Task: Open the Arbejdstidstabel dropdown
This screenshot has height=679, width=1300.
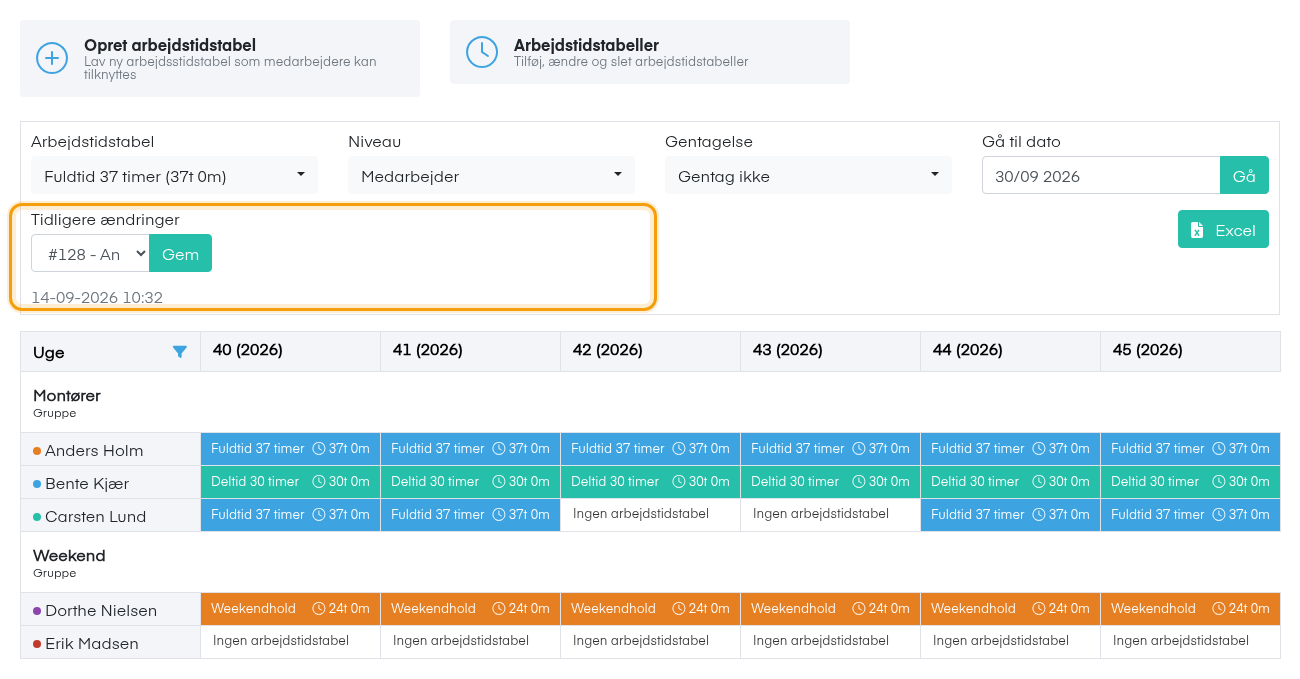Action: coord(174,176)
